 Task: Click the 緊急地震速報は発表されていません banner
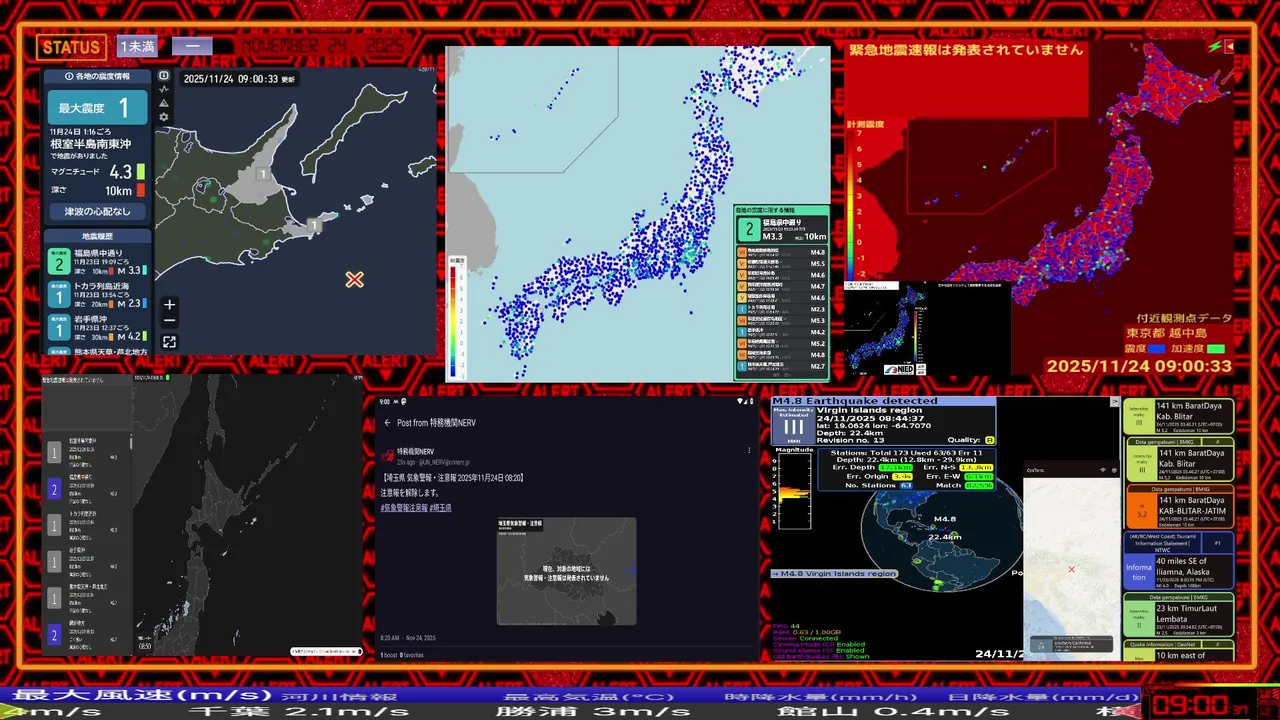point(966,49)
